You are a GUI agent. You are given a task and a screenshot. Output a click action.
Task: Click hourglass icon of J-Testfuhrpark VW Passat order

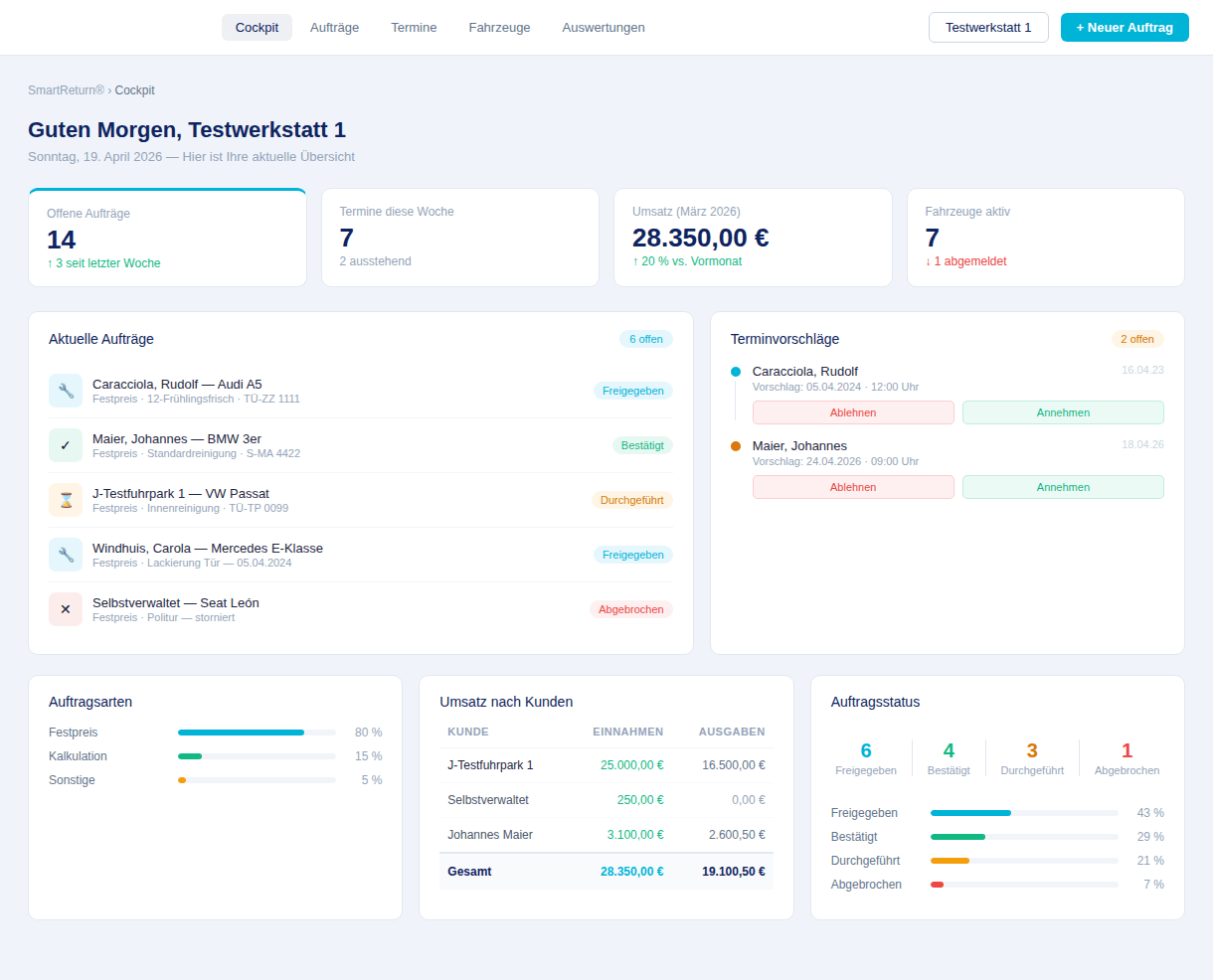66,500
